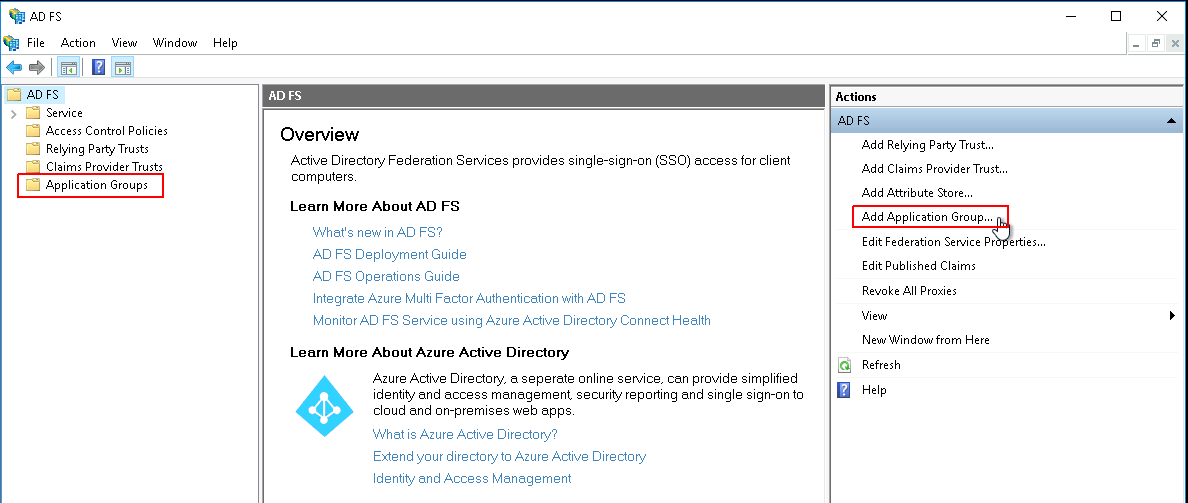Open the Window menu

pyautogui.click(x=175, y=43)
